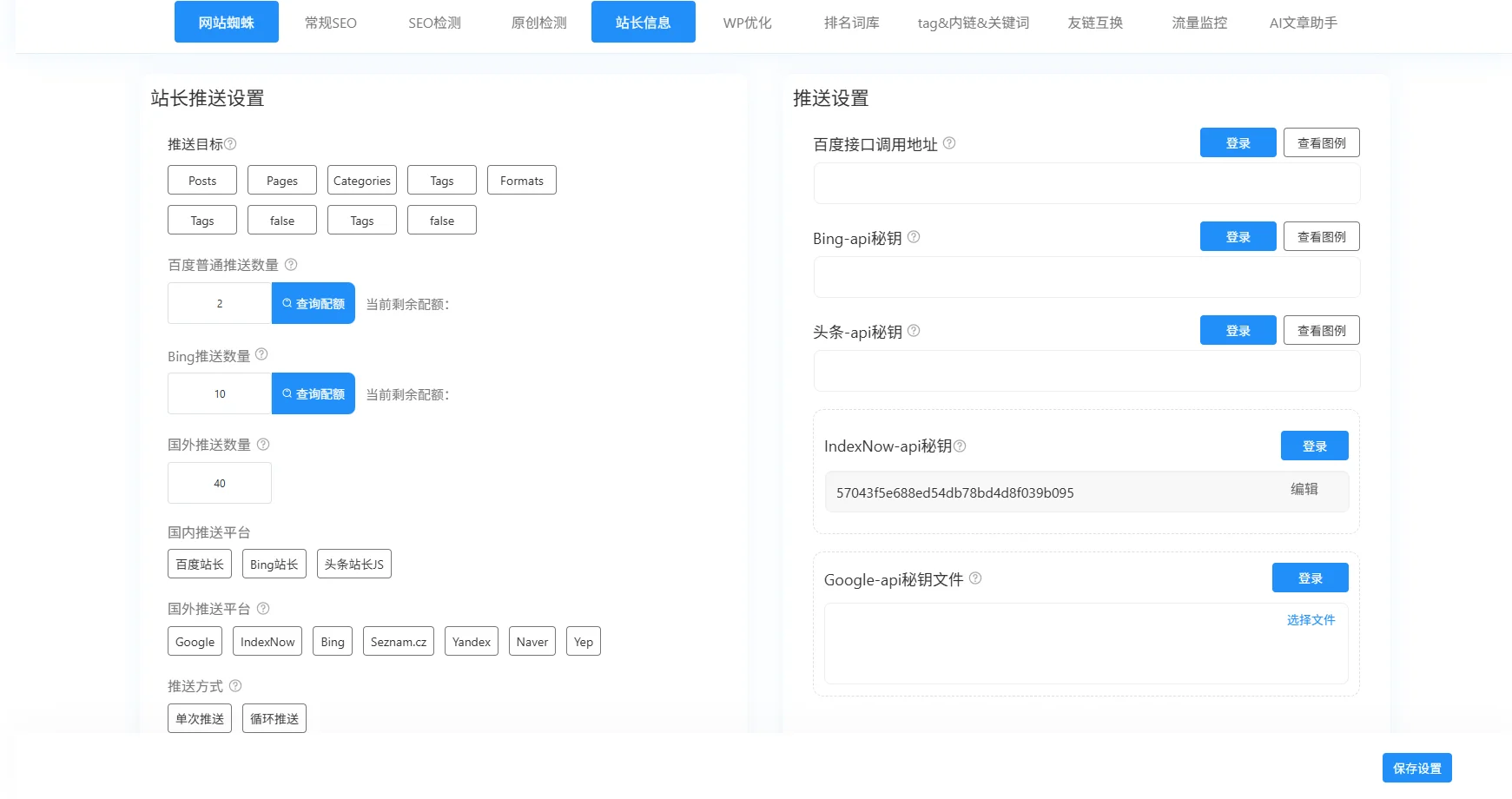The width and height of the screenshot is (1512, 799).
Task: Click 编辑 on the IndexNow key
Action: point(1304,489)
